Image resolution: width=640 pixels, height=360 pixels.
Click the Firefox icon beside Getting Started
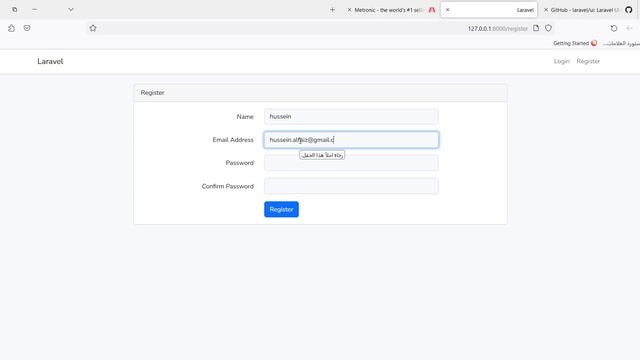coord(594,43)
